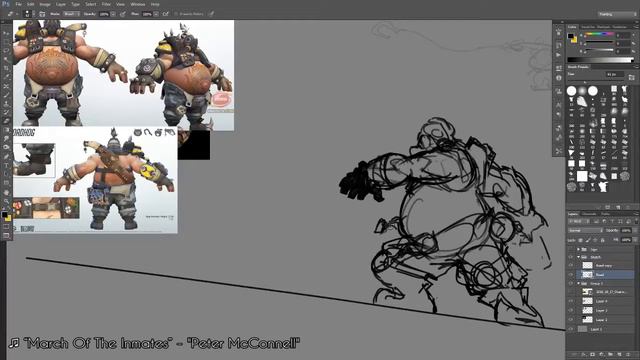Switch to the Swatches tab
640x360 pixels.
[x=588, y=27]
